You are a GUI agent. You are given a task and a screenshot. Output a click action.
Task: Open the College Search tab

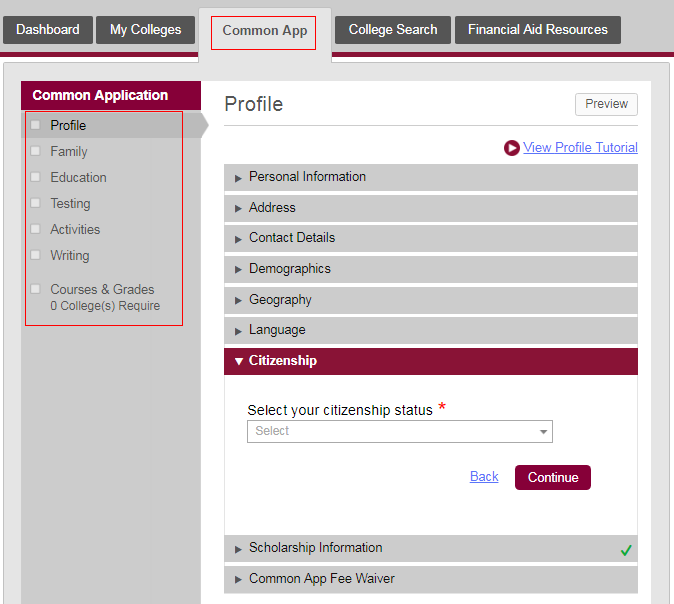393,30
